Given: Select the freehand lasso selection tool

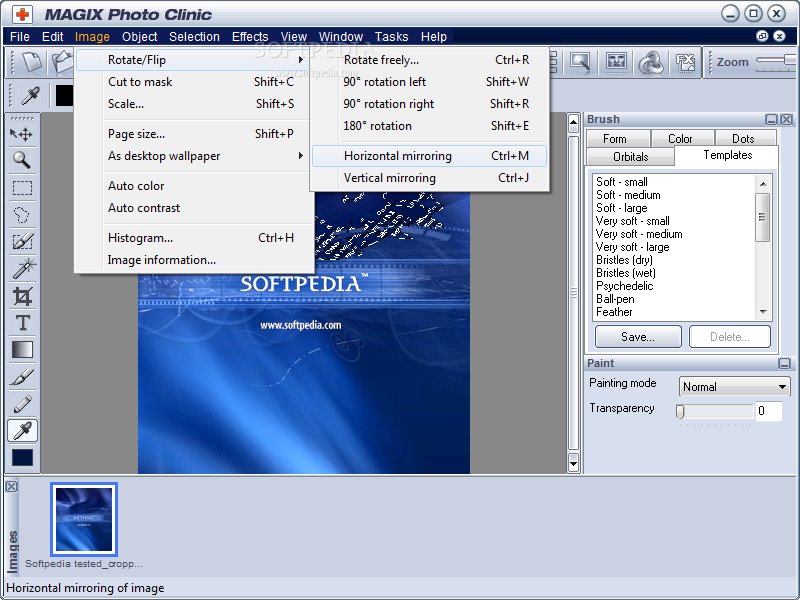Looking at the screenshot, I should point(22,215).
